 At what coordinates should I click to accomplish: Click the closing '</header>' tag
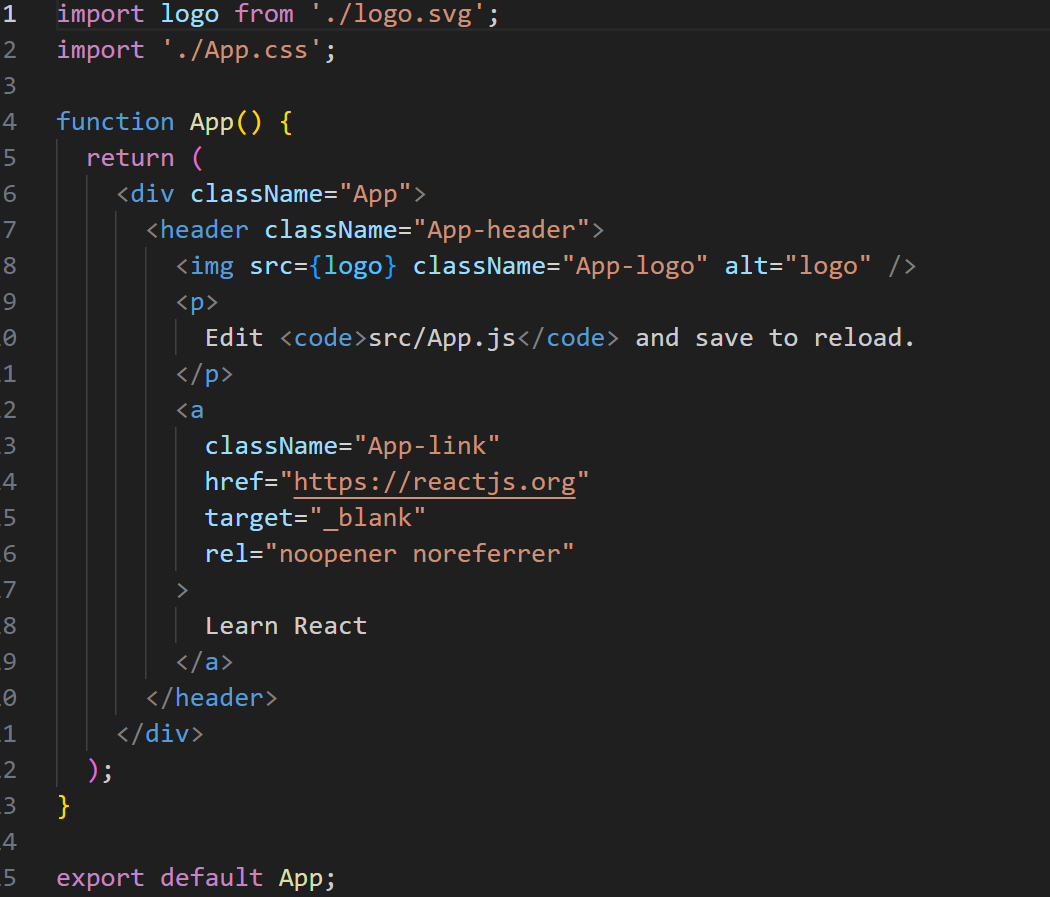point(212,698)
